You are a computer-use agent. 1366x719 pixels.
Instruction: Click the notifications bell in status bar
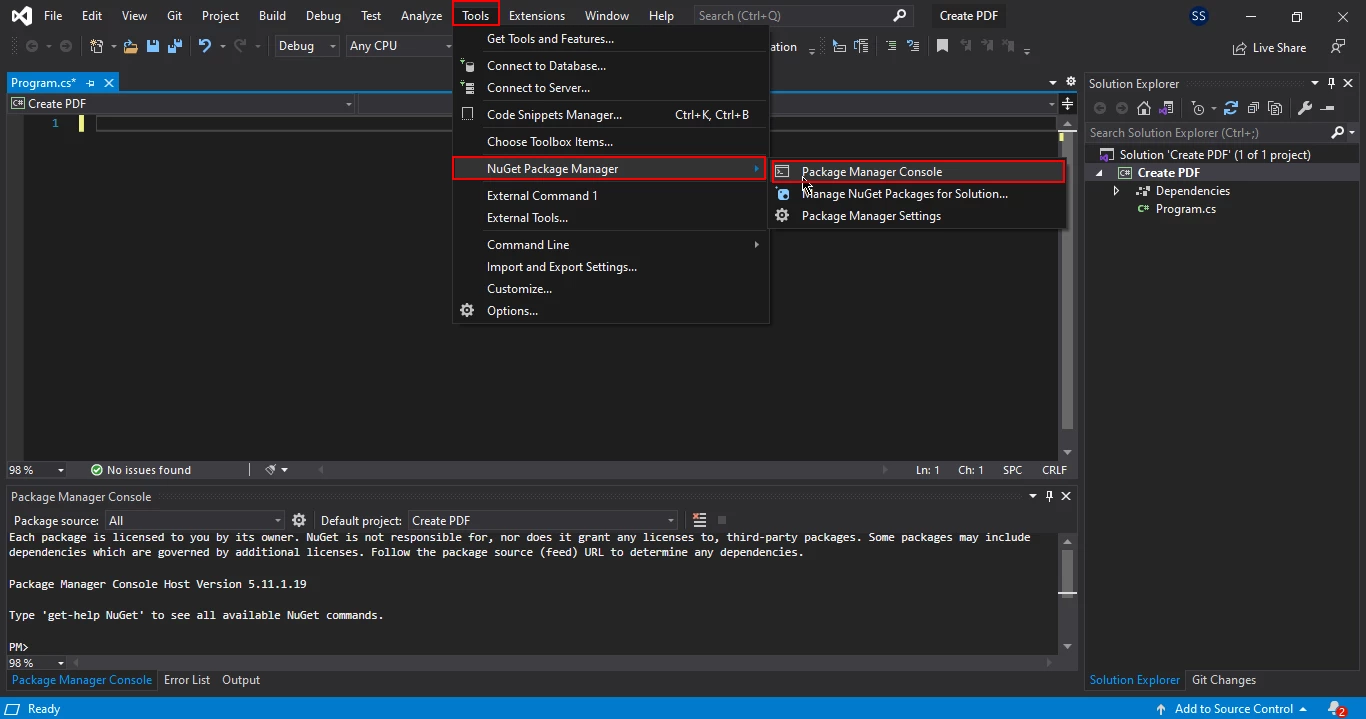1336,708
